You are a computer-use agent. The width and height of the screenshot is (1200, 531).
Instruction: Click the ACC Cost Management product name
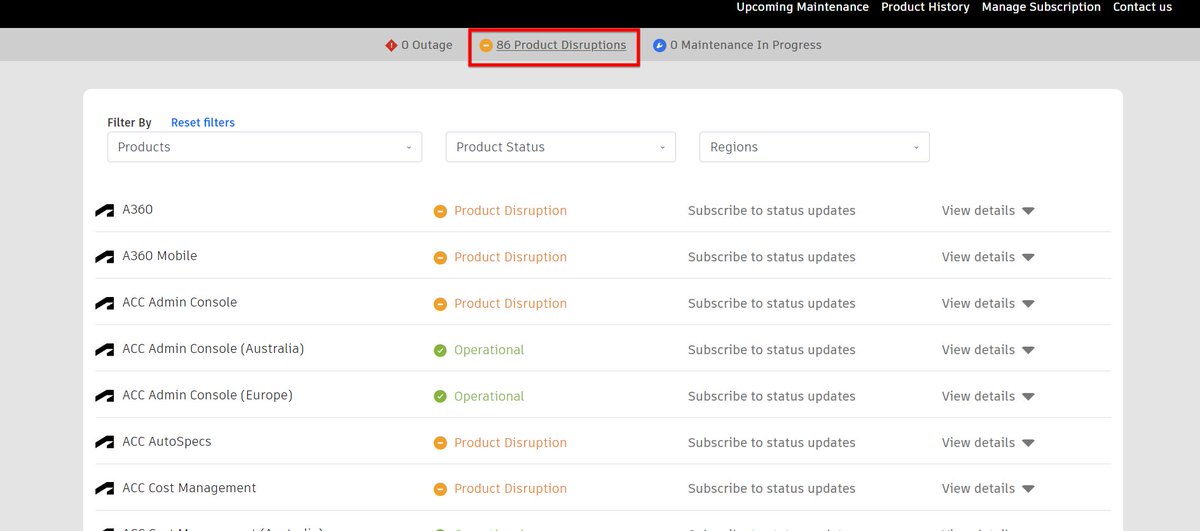(189, 488)
